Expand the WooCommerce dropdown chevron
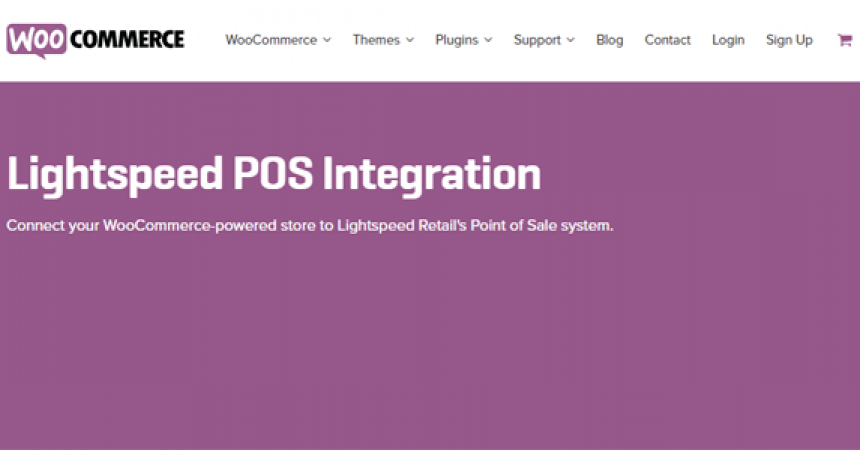 [x=327, y=40]
